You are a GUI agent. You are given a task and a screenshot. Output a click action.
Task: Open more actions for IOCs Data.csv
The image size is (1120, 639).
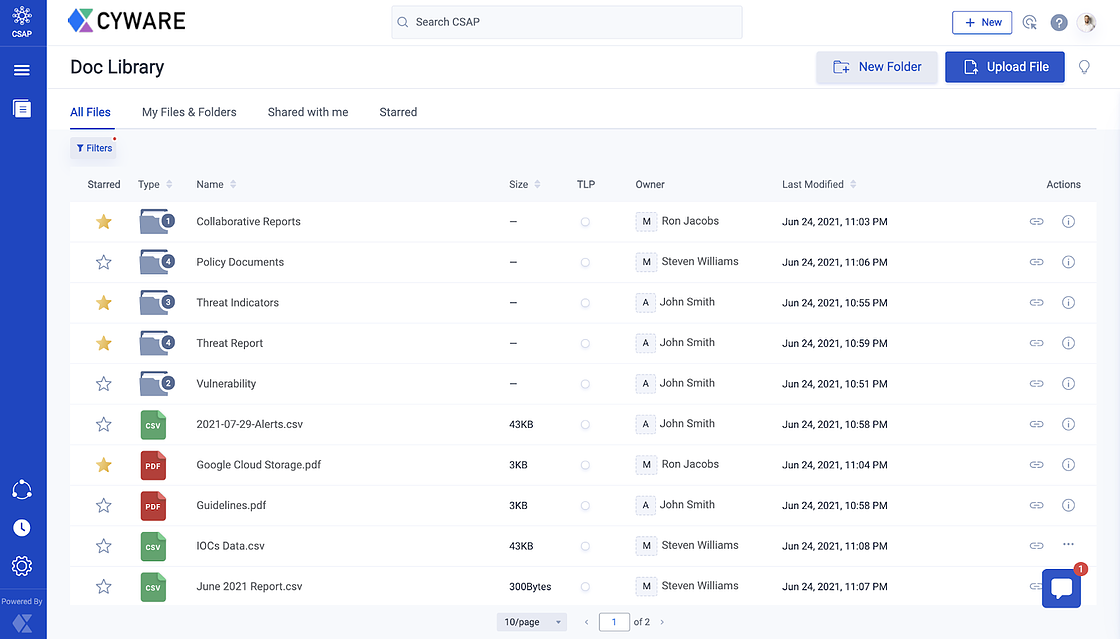(x=1068, y=545)
